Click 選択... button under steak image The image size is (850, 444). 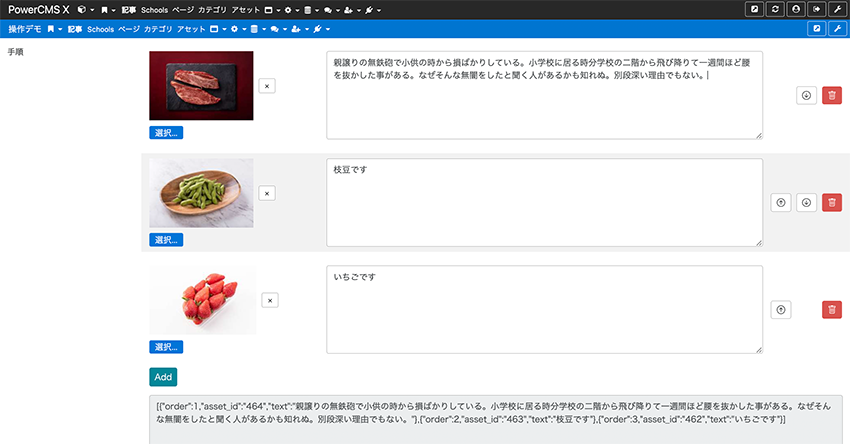point(166,133)
